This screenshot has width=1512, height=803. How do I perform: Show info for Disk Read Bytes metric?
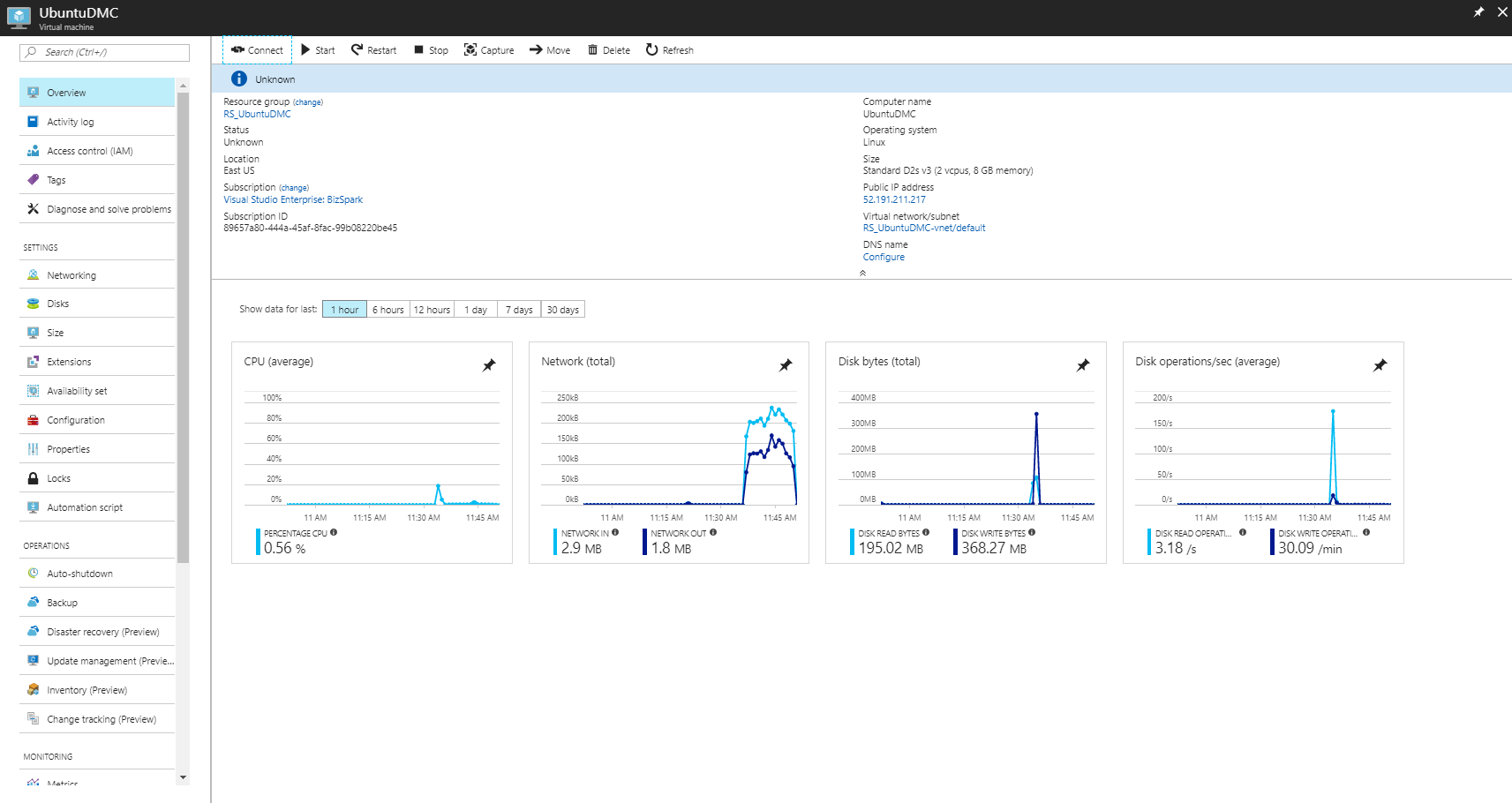pos(926,532)
